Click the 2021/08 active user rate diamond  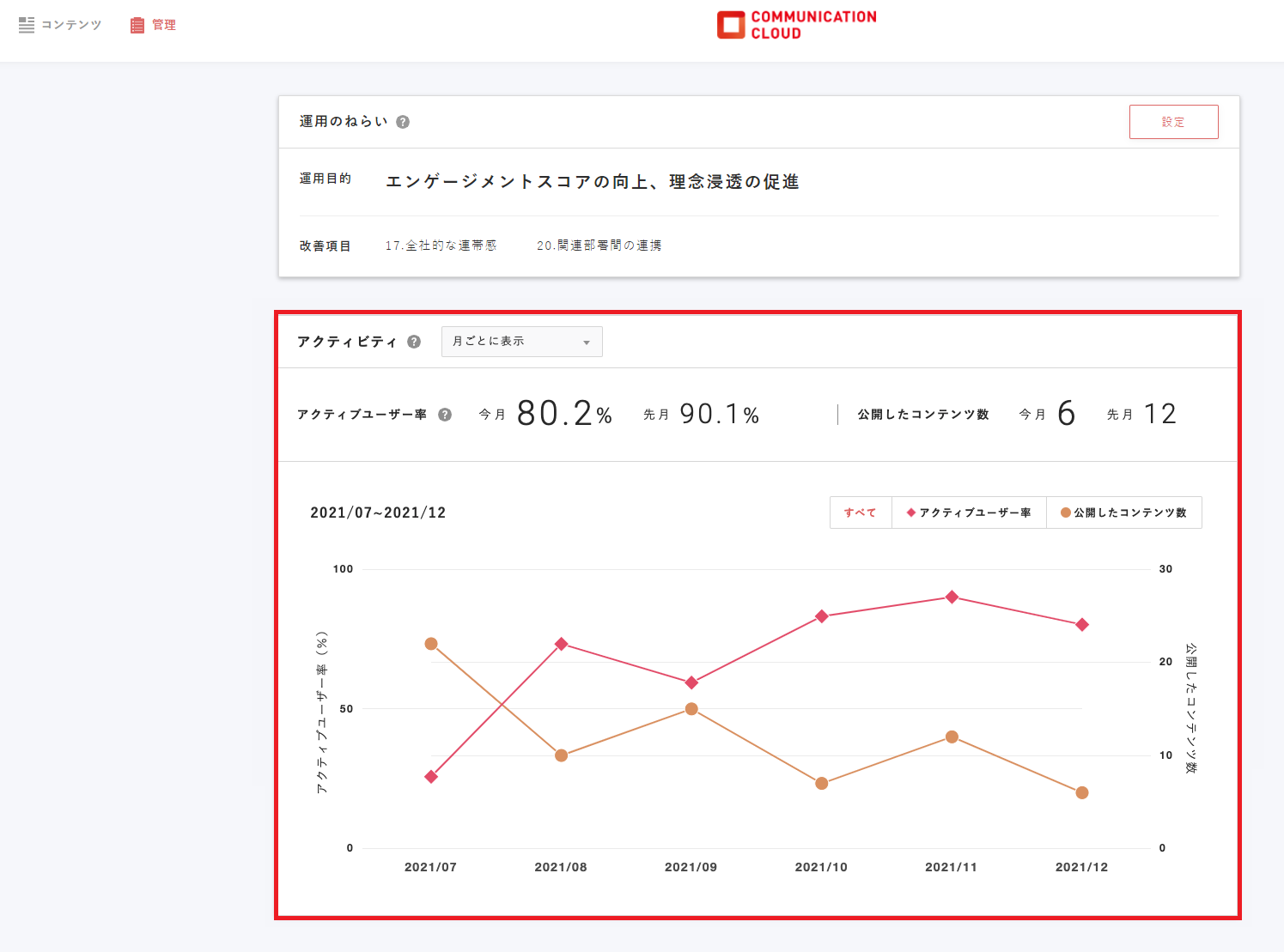(562, 644)
